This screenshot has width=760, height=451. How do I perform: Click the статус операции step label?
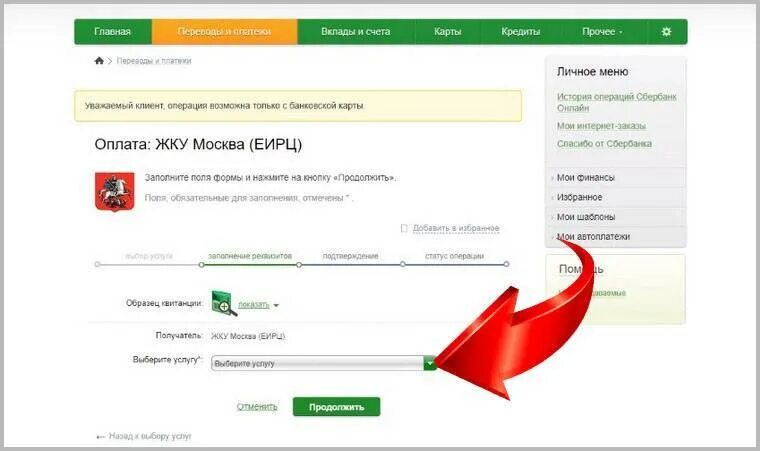[454, 256]
